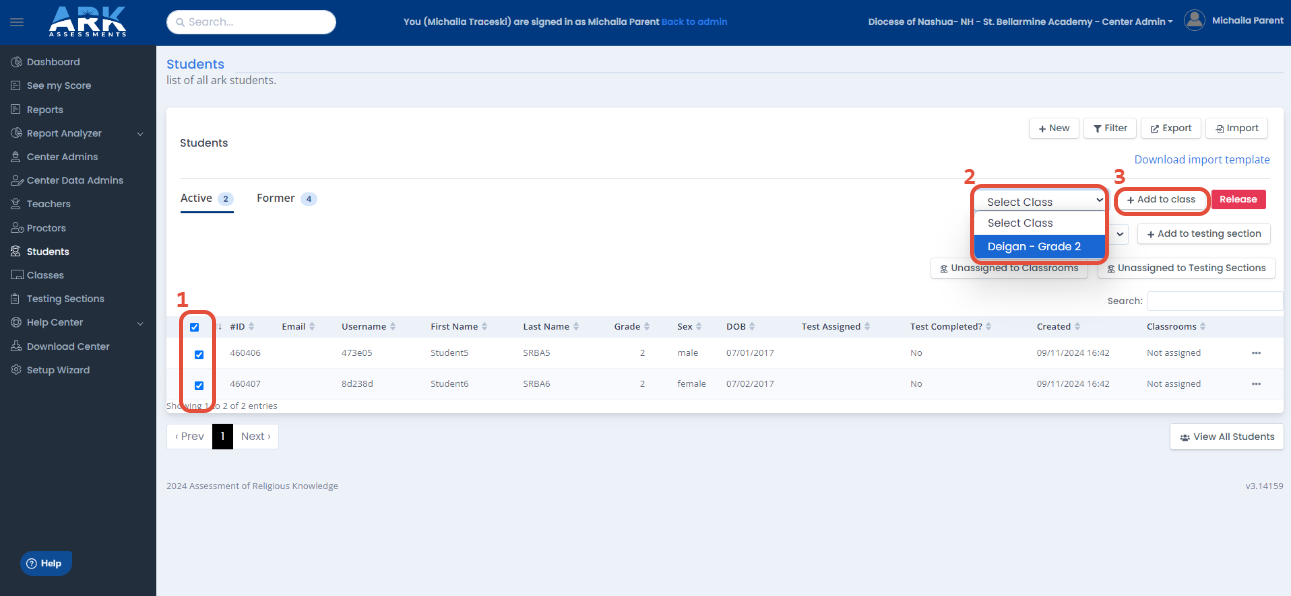Click the Prev pagination button

[x=189, y=436]
